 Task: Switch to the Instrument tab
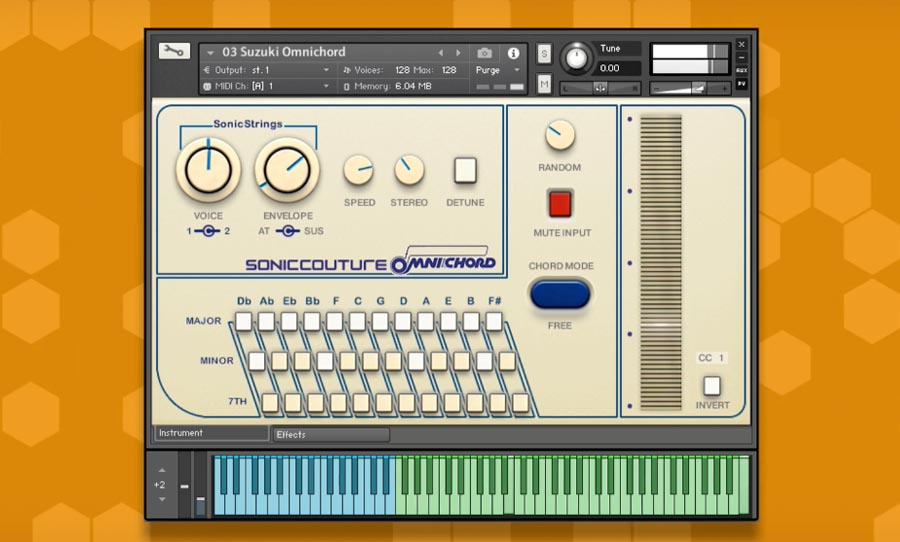[x=211, y=433]
